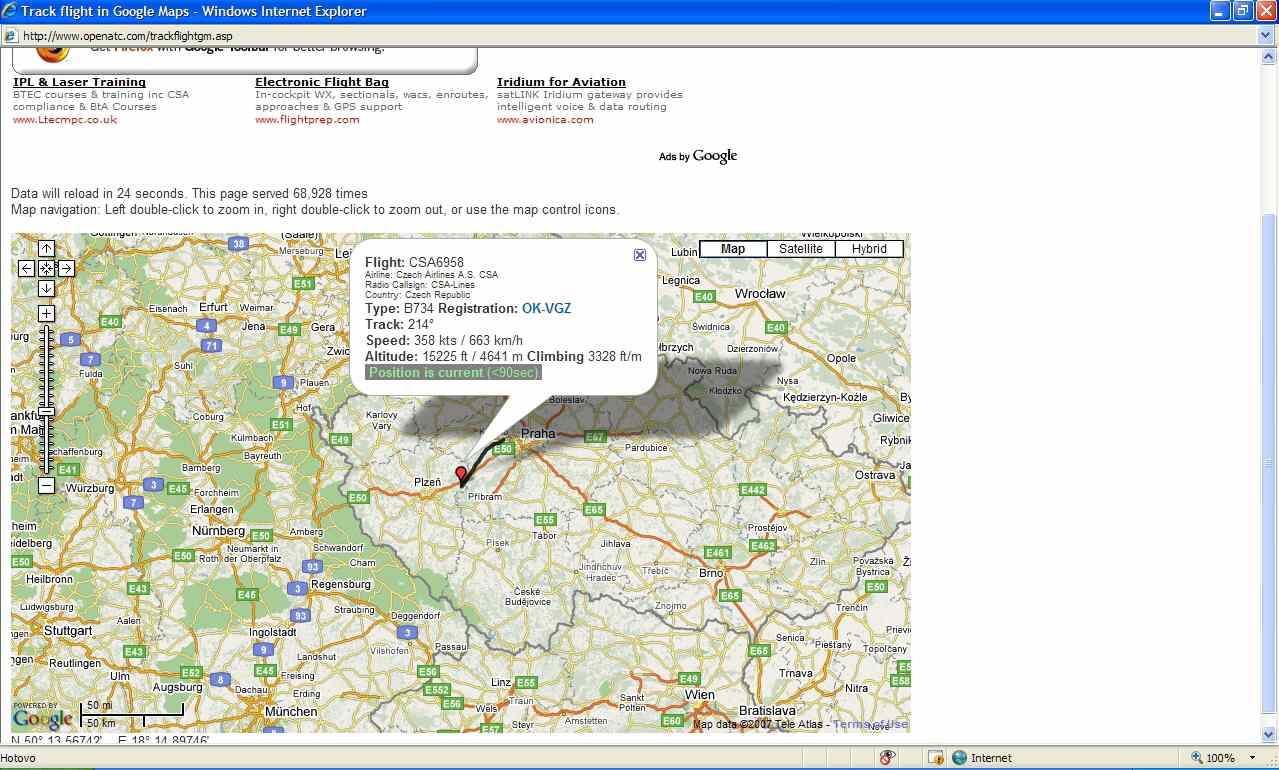This screenshot has height=770, width=1279.
Task: Click the Google logo on the map
Action: tap(42, 717)
